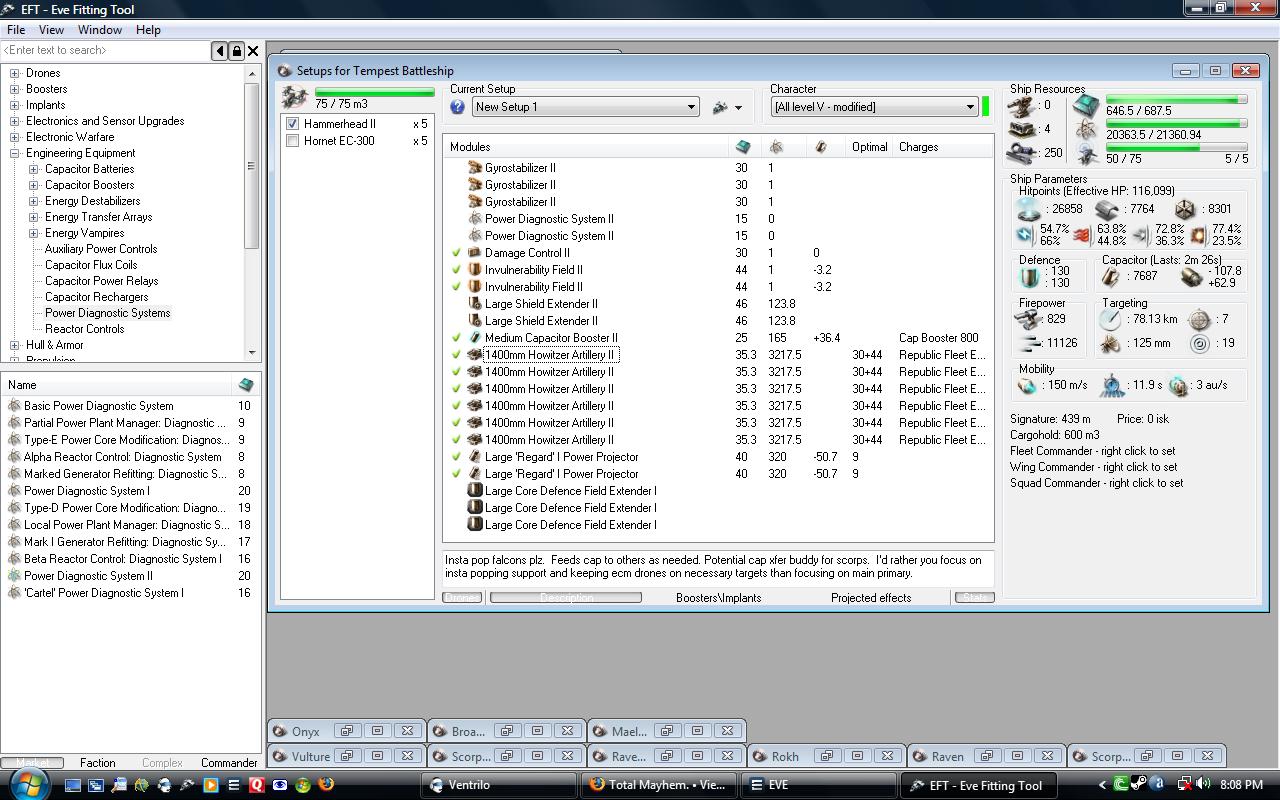Toggle the active checkmark on Large 'Regard' I Power Projector
1280x800 pixels.
pos(457,457)
